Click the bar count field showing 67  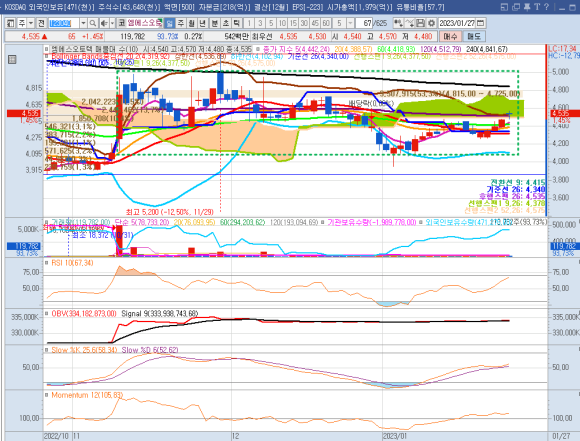[364, 23]
